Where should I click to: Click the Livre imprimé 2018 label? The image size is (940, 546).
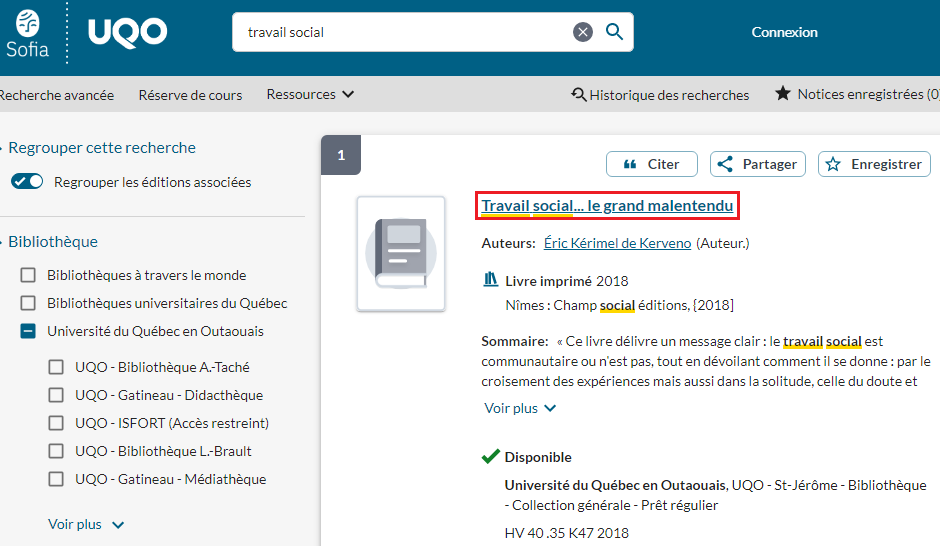567,281
